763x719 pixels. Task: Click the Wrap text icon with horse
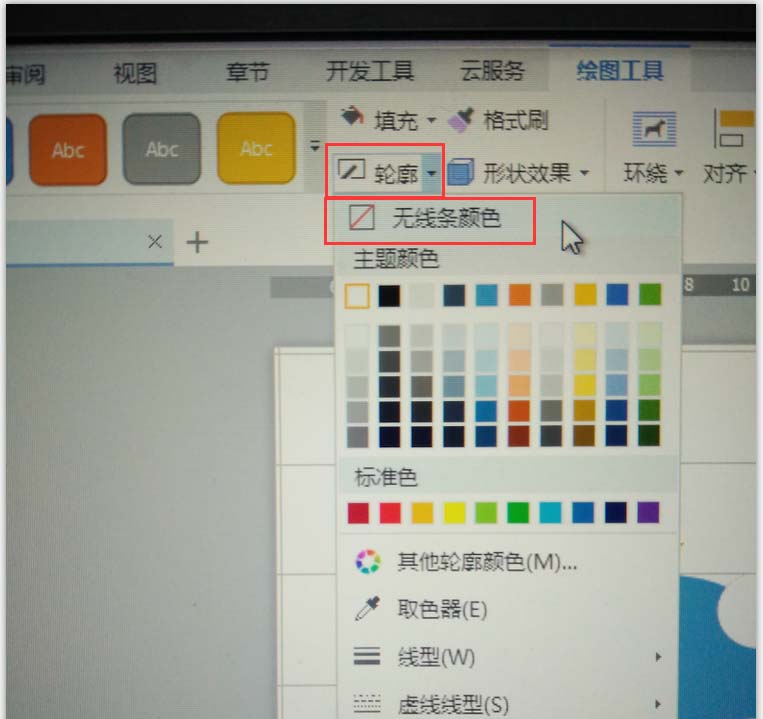[654, 128]
